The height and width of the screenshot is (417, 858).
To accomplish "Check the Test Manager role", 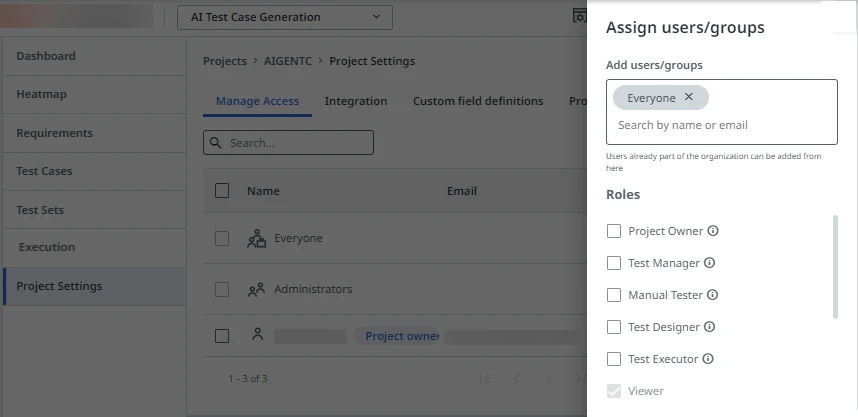I will point(614,263).
